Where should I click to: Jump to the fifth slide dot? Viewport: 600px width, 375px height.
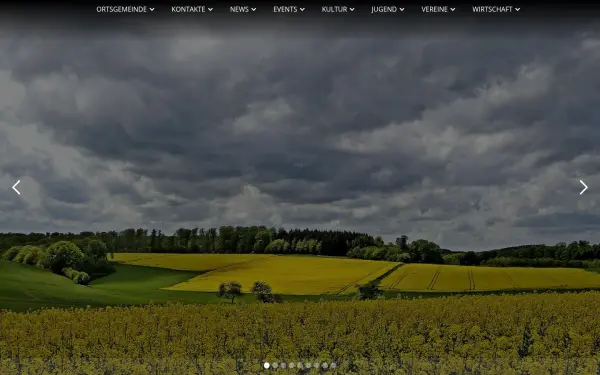click(x=300, y=365)
